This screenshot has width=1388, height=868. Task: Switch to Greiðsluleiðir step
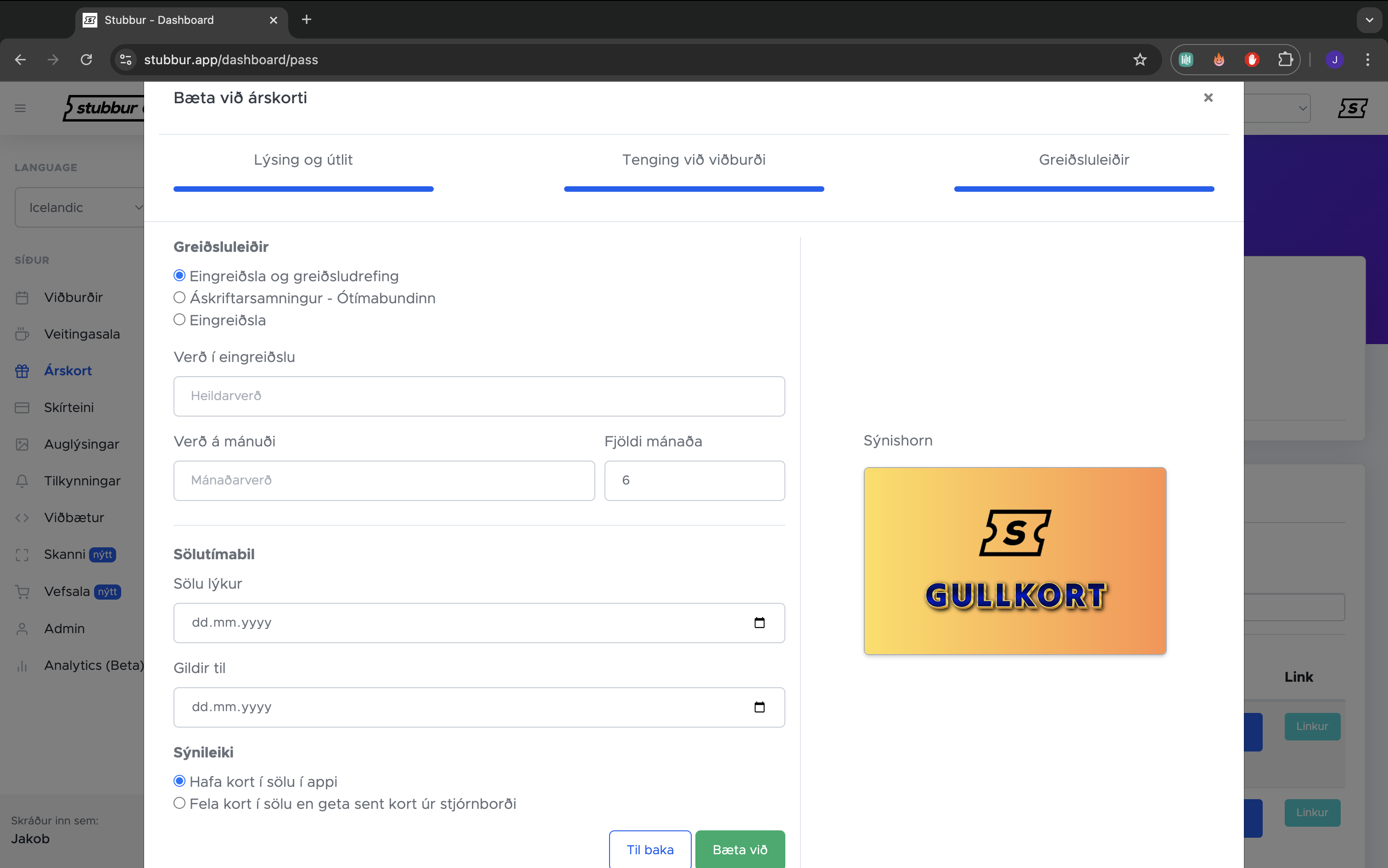click(1084, 160)
